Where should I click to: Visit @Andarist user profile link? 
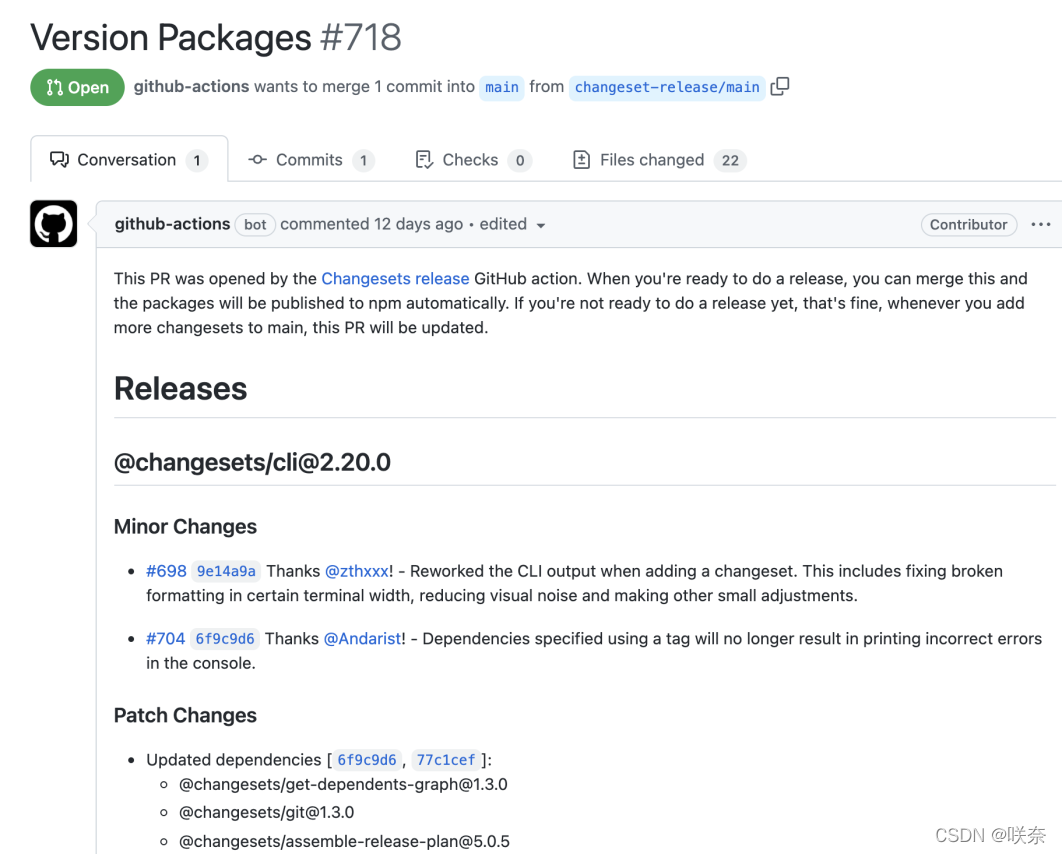(362, 639)
